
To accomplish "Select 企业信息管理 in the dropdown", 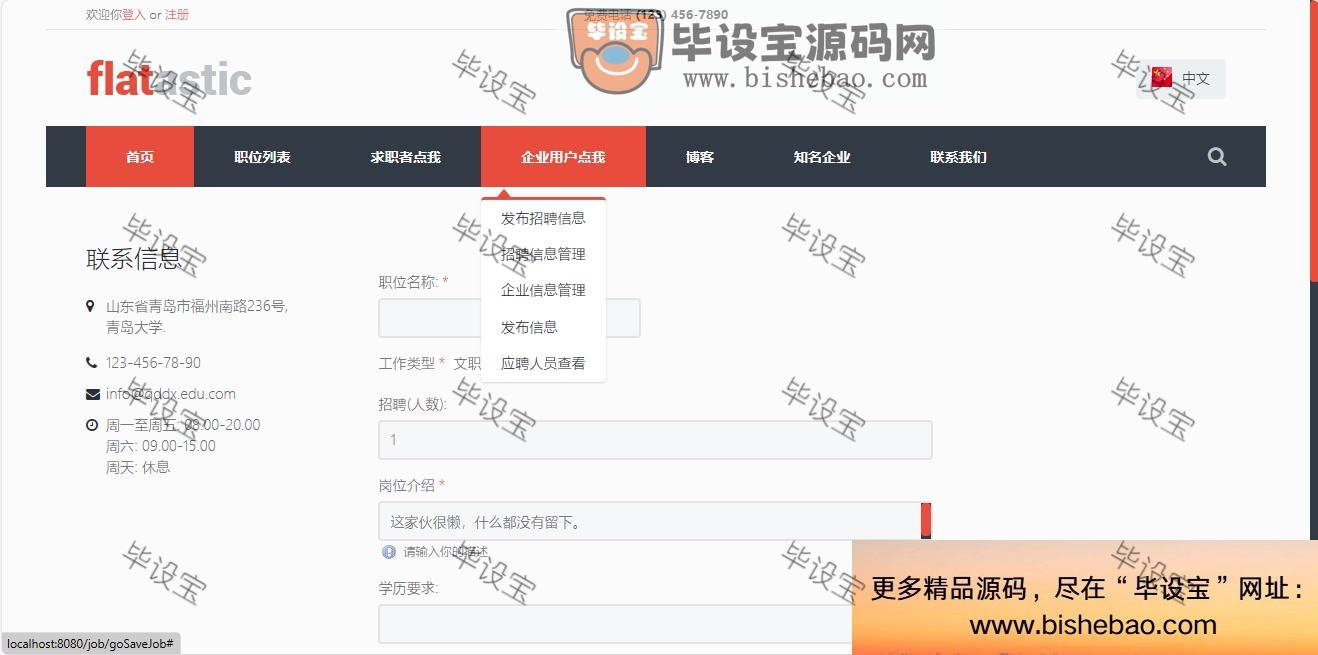I will (543, 290).
